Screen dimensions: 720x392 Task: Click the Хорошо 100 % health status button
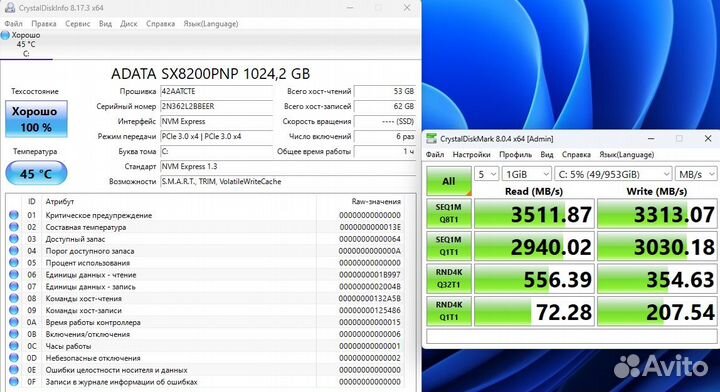(36, 119)
